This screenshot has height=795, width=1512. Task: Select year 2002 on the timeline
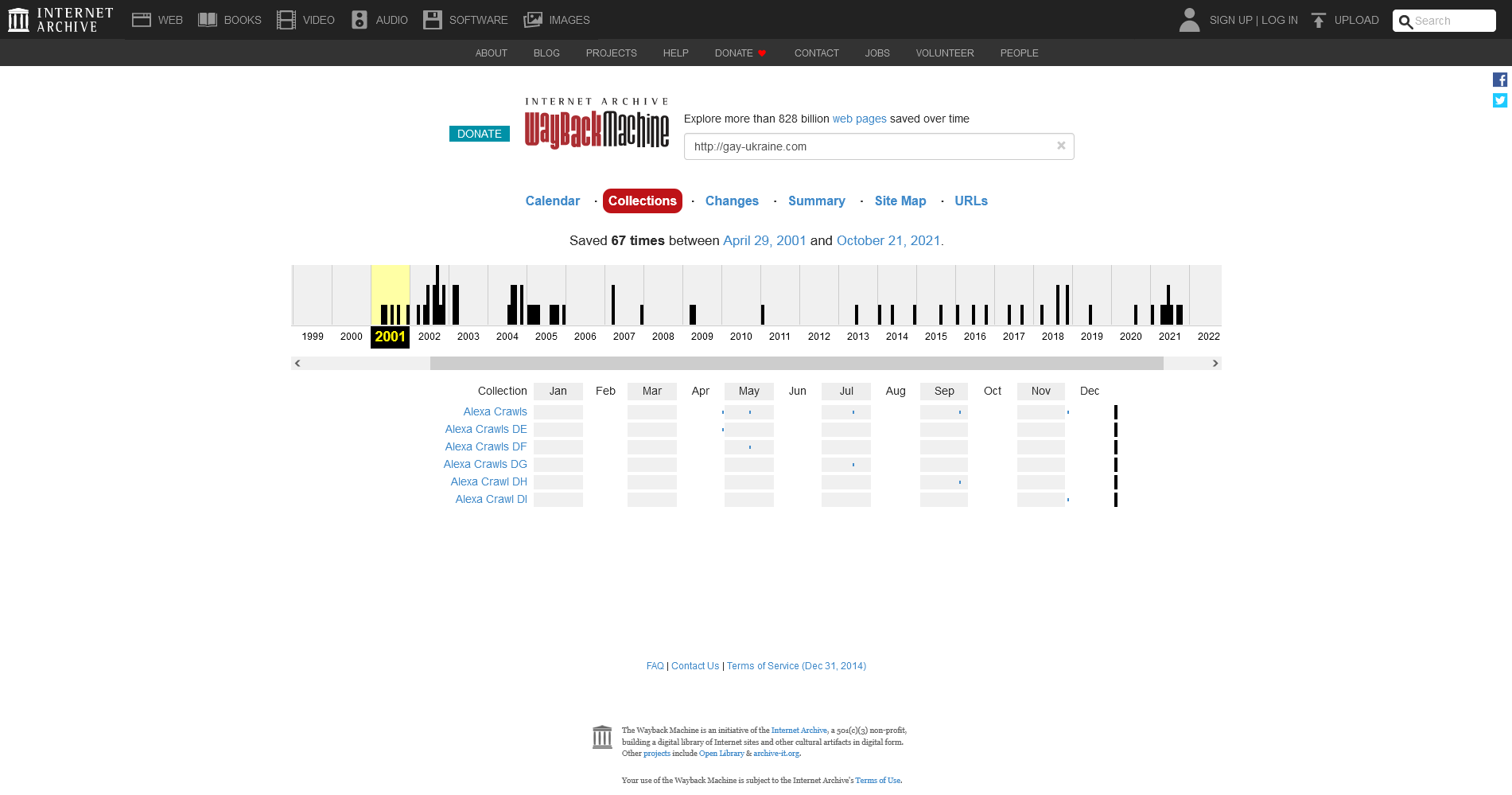(x=430, y=337)
